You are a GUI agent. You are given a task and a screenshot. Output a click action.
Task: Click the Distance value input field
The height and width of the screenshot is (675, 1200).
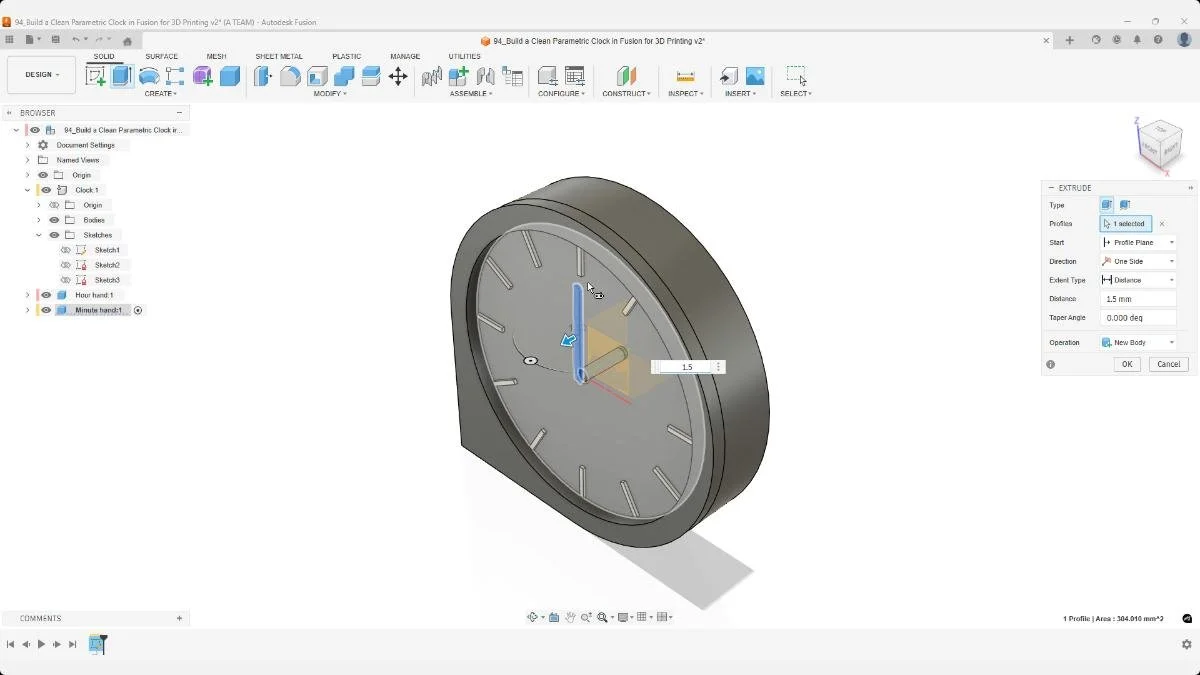(1137, 298)
